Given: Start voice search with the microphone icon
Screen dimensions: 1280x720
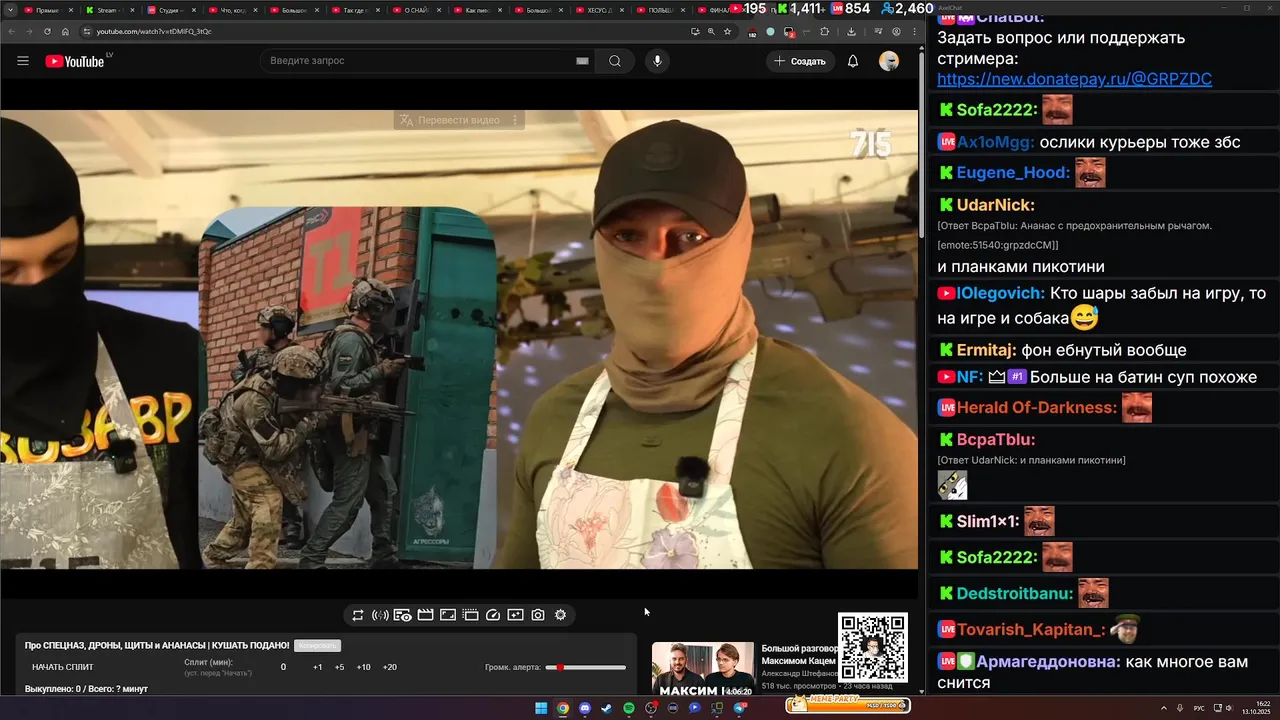Looking at the screenshot, I should tap(657, 61).
